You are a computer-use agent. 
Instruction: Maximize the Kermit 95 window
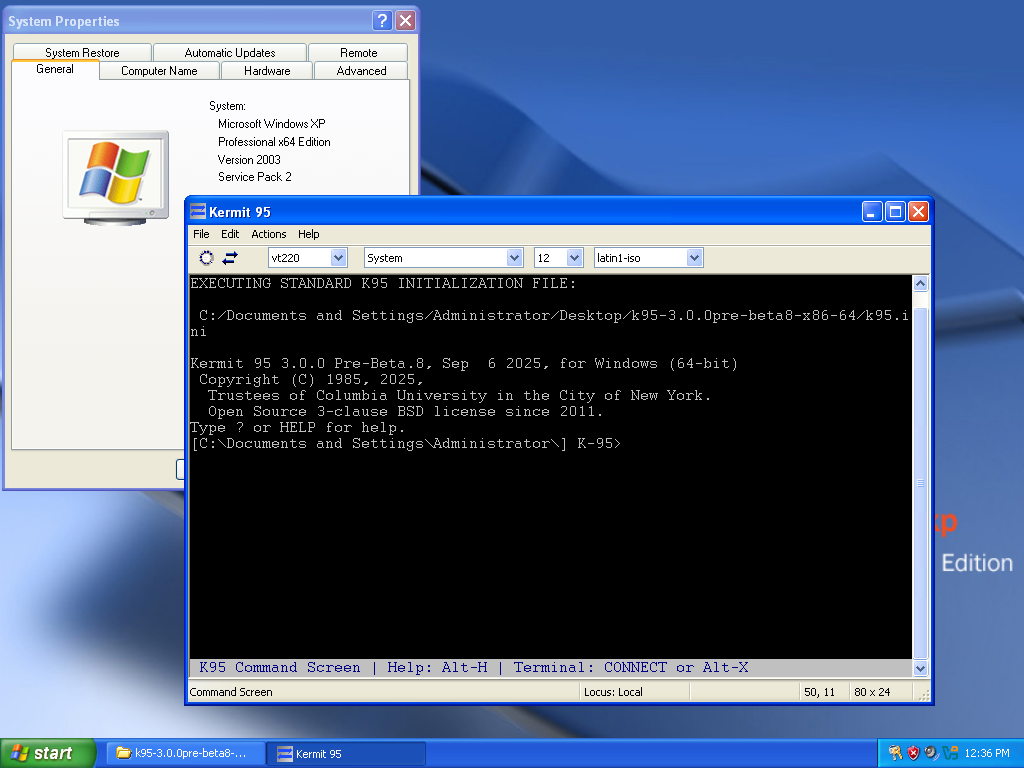895,212
